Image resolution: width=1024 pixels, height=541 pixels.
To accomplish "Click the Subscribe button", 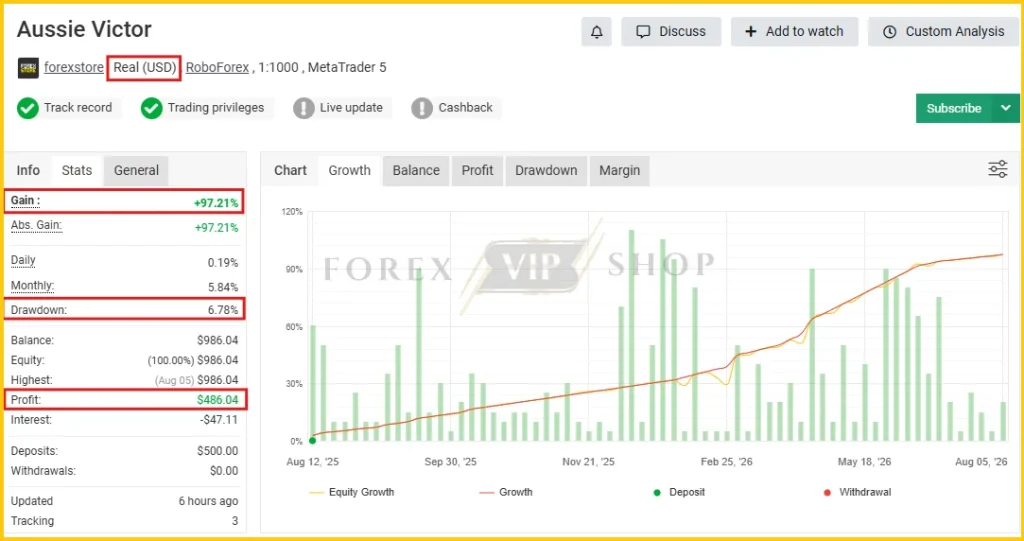I will [953, 108].
